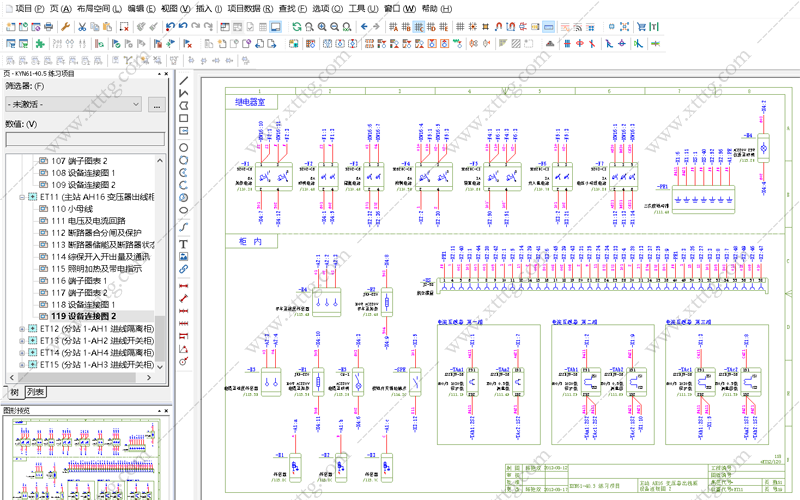Click the Insert image icon
800x500 pixels.
[x=184, y=257]
